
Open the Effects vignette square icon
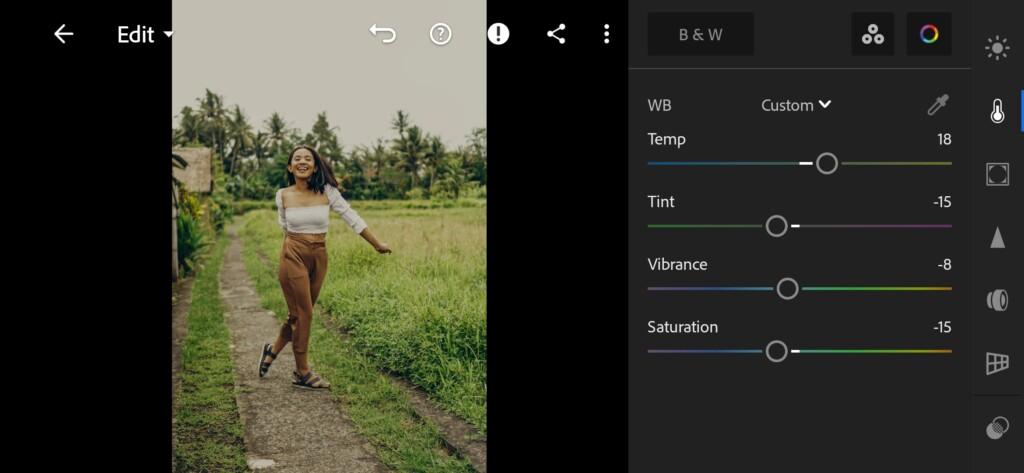[x=997, y=174]
